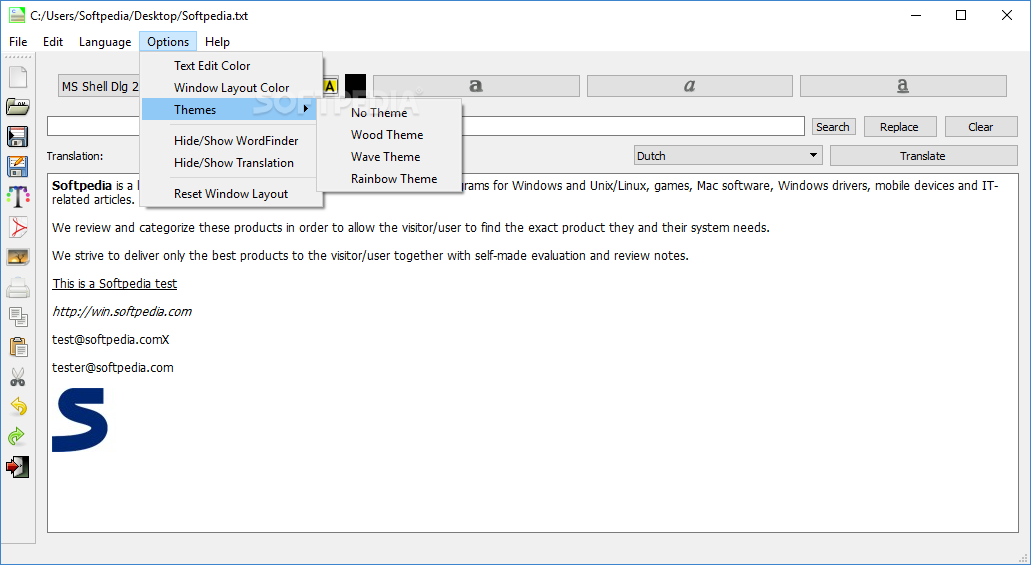Image resolution: width=1031 pixels, height=565 pixels.
Task: Choose Window Layout Color menu entry
Action: (x=230, y=87)
